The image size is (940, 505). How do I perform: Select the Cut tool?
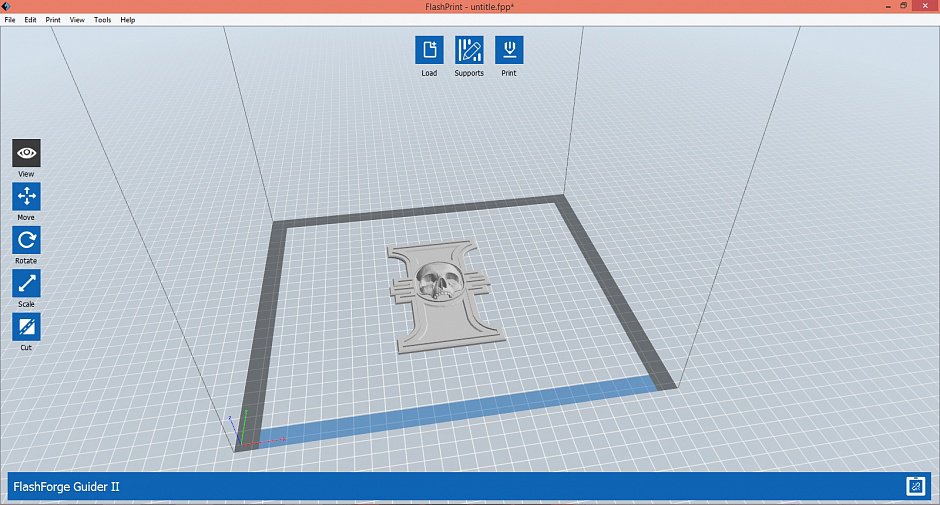click(26, 326)
